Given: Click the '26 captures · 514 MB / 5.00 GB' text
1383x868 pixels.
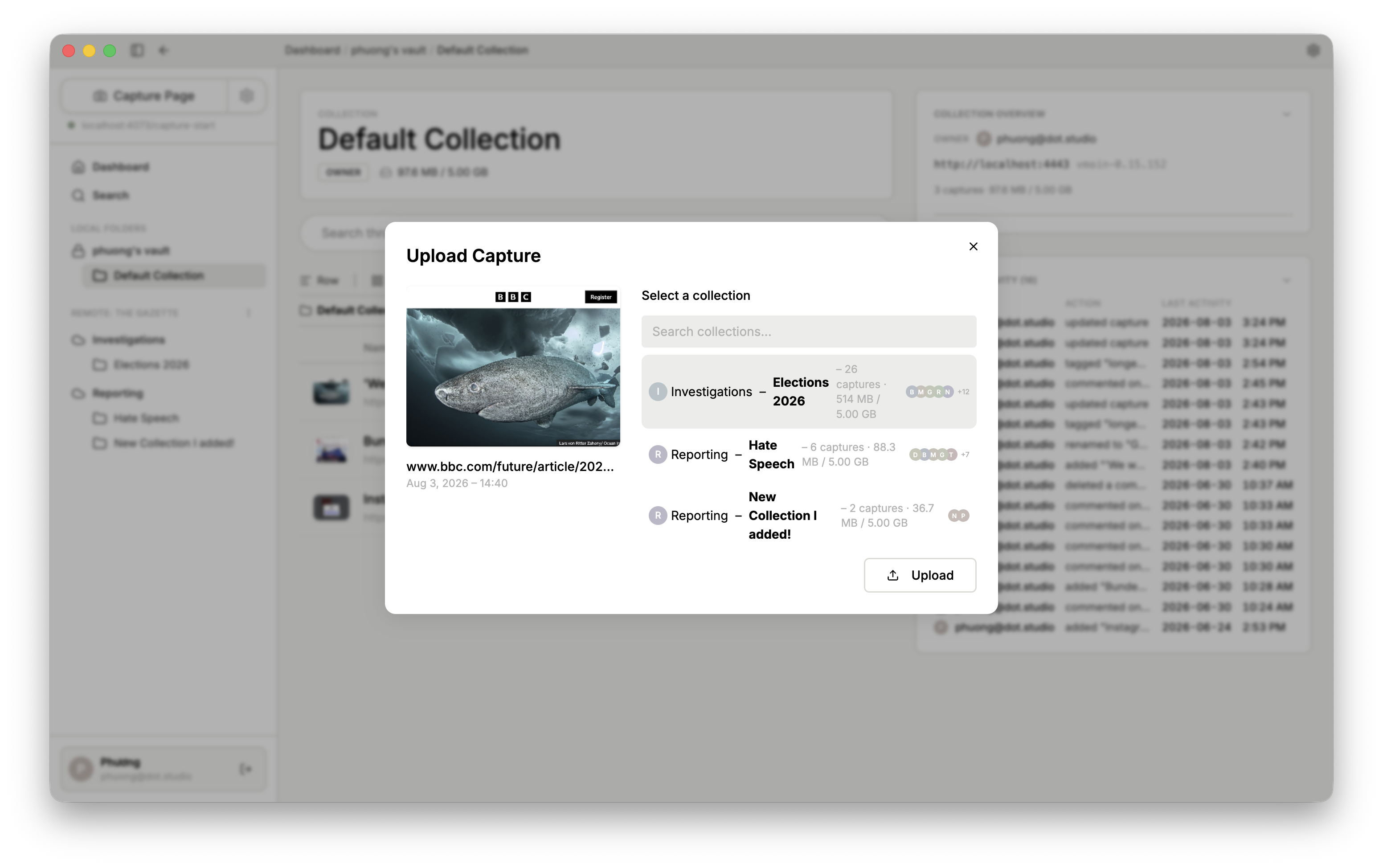Looking at the screenshot, I should tap(861, 392).
